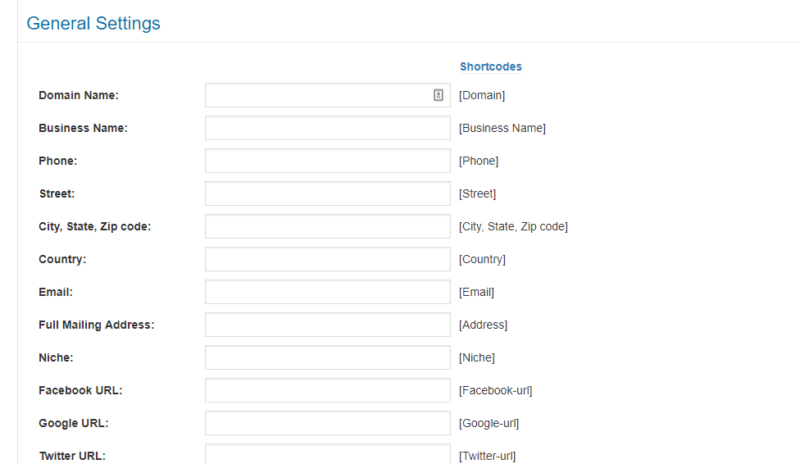Viewport: 800px width, 464px height.
Task: Click into the Street text field
Action: [x=328, y=193]
